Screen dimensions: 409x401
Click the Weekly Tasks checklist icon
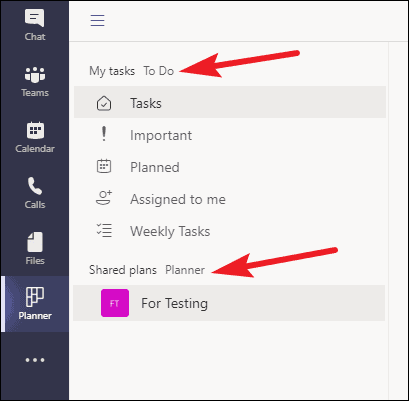pos(104,230)
